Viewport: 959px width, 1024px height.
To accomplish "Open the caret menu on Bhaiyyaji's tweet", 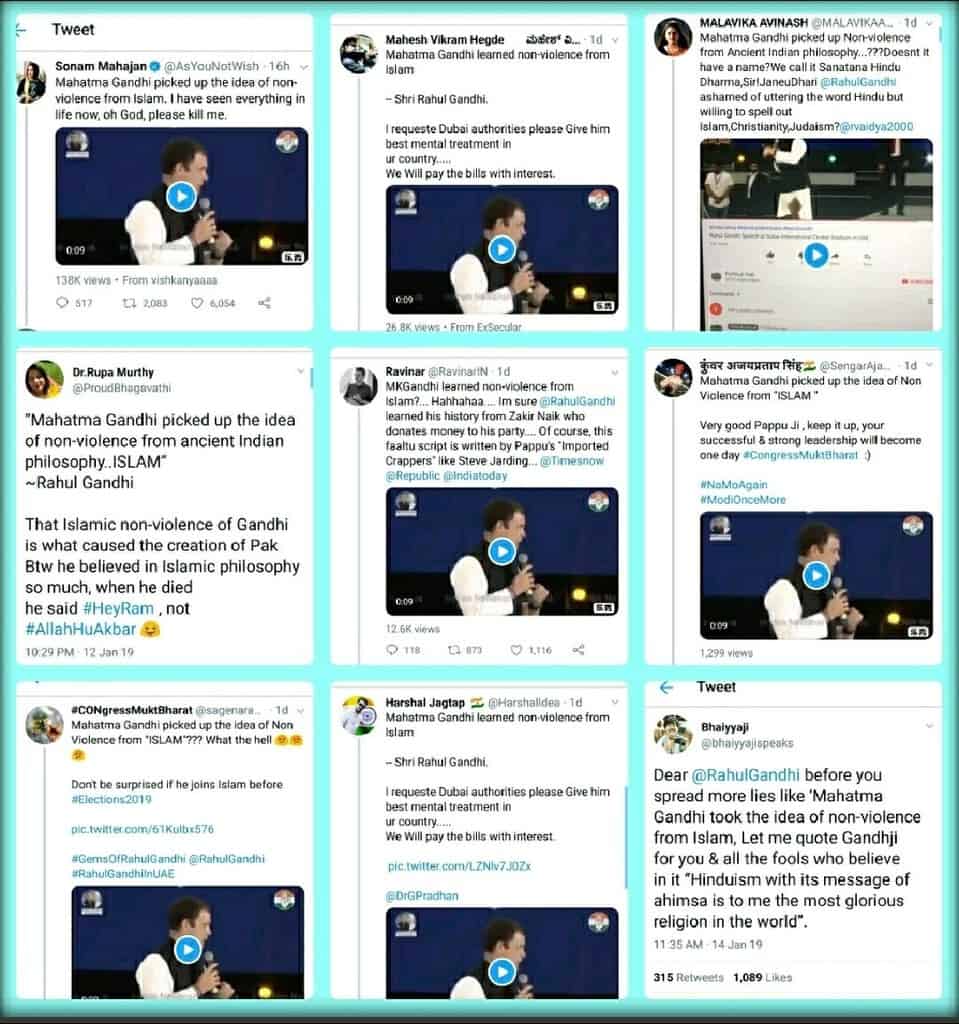I will pos(930,726).
